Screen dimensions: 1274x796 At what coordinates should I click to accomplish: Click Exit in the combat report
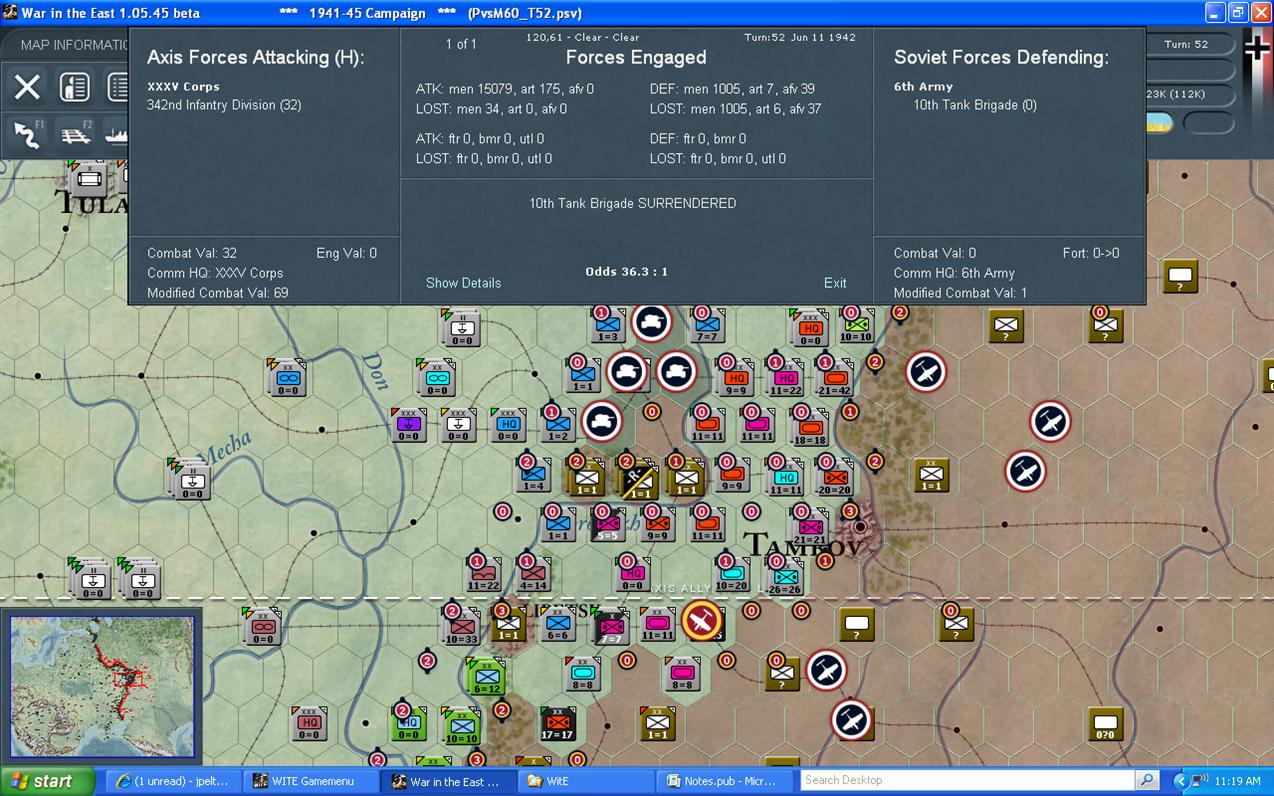tap(835, 283)
